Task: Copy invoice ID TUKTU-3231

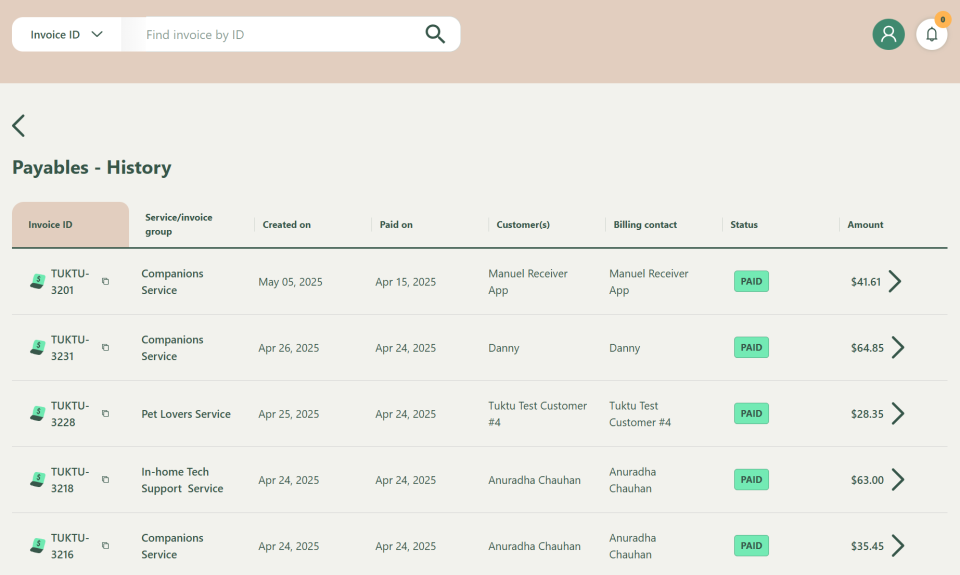Action: 105,348
